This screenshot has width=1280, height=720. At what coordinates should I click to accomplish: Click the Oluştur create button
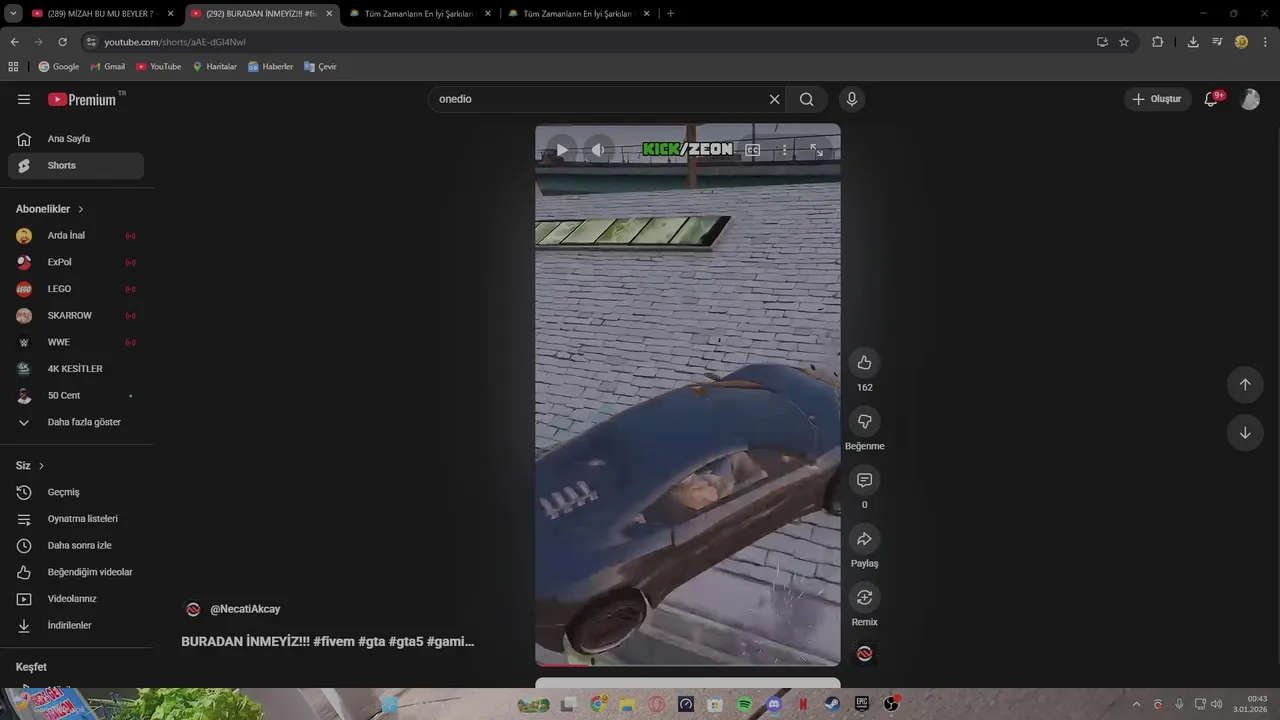coord(1157,99)
